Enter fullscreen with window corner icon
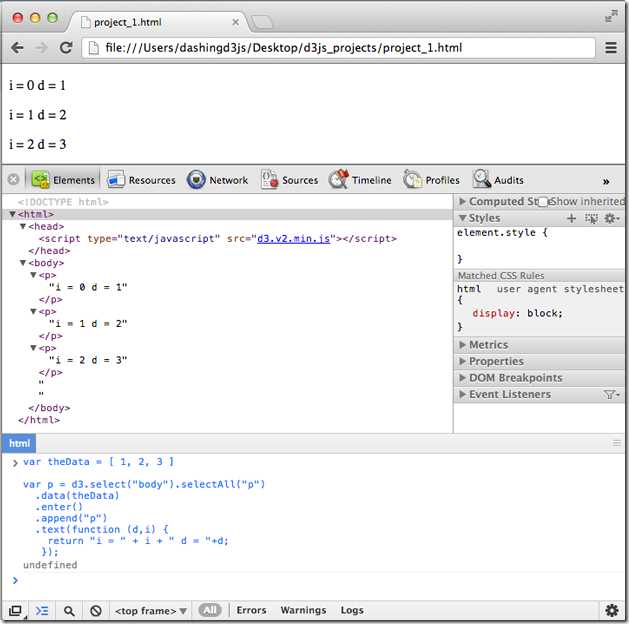Image resolution: width=629 pixels, height=624 pixels. (611, 16)
